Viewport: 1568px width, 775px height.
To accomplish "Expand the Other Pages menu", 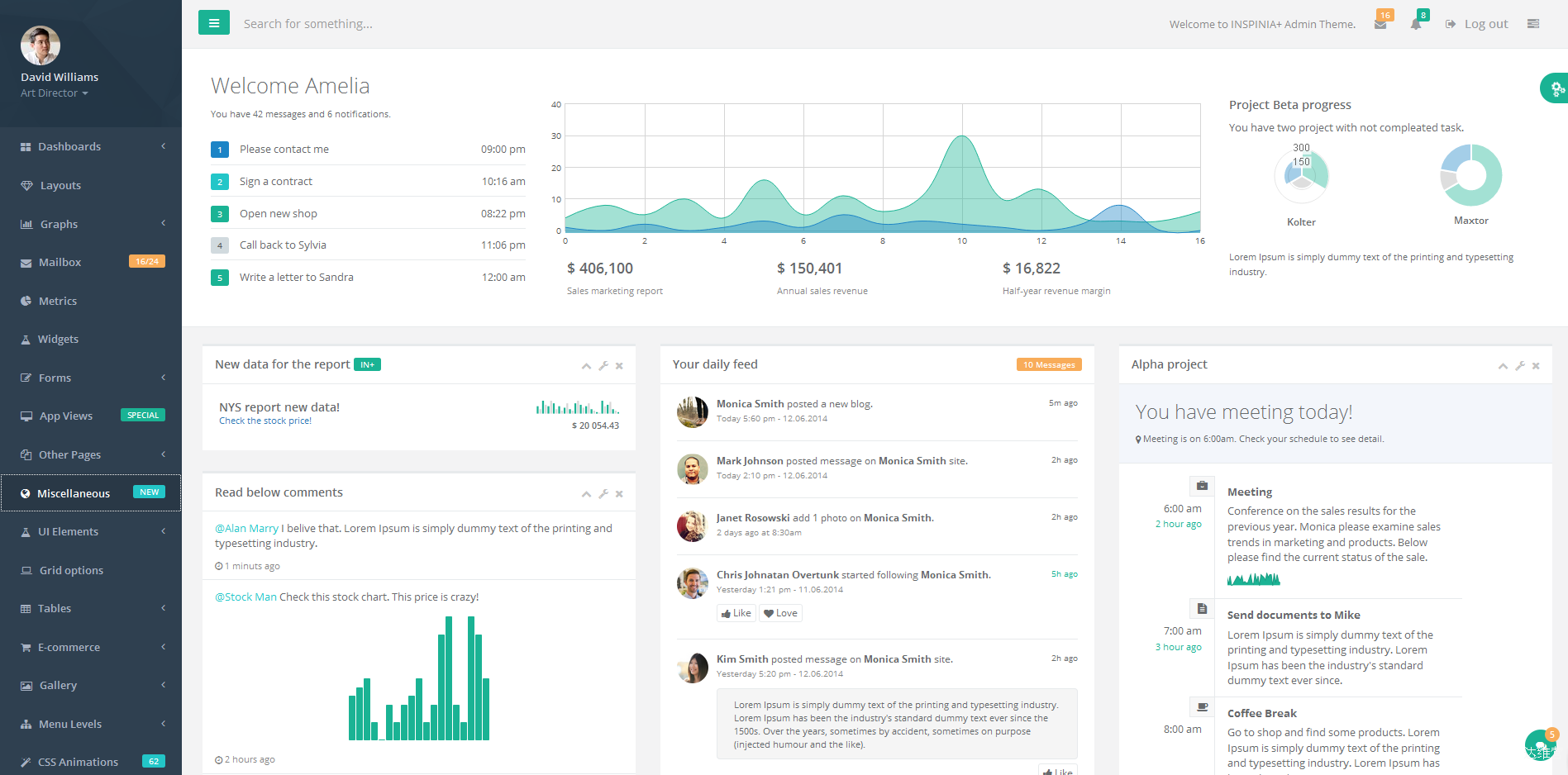I will pyautogui.click(x=91, y=454).
